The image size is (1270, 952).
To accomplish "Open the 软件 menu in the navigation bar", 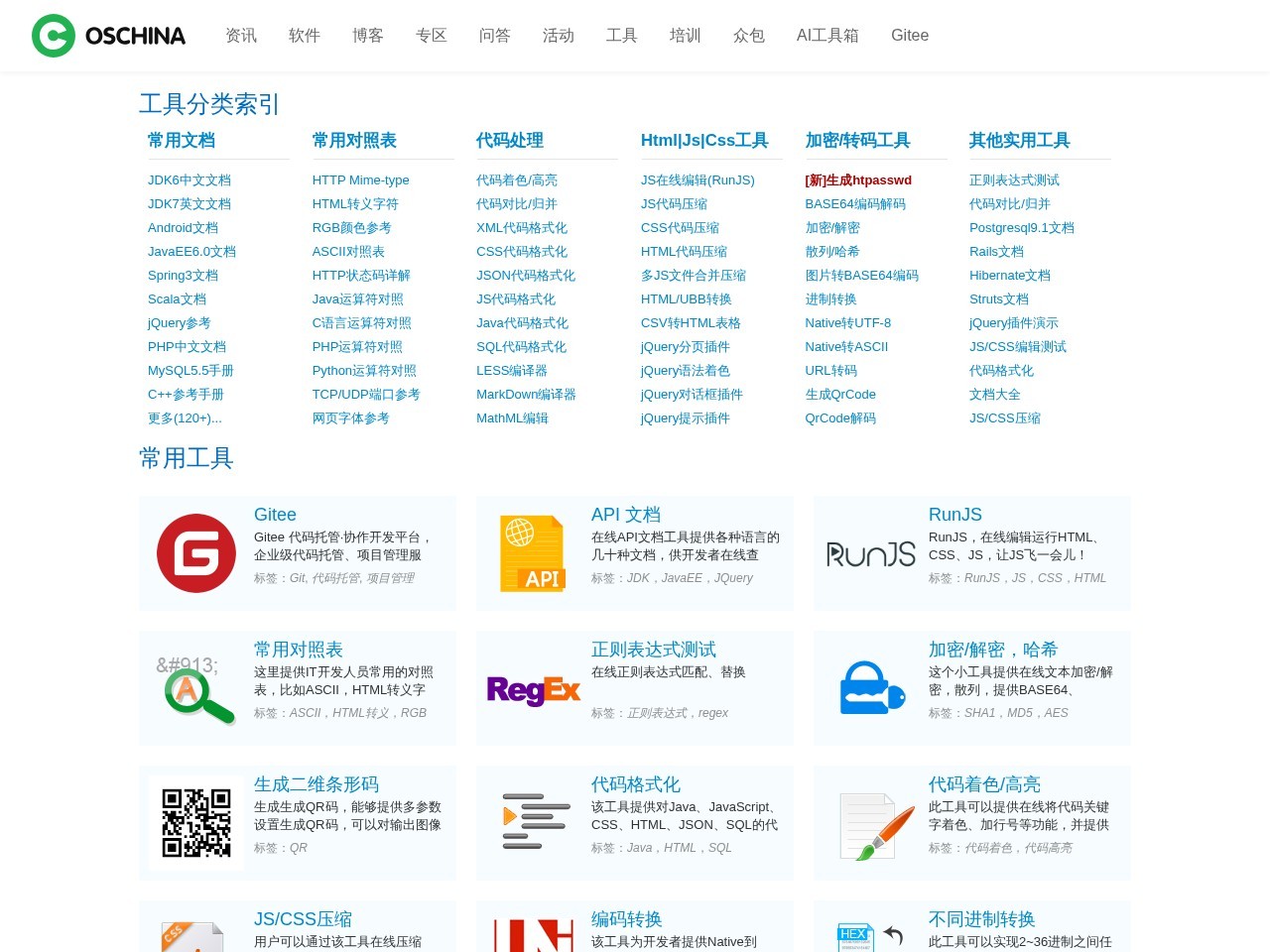I will 305,36.
